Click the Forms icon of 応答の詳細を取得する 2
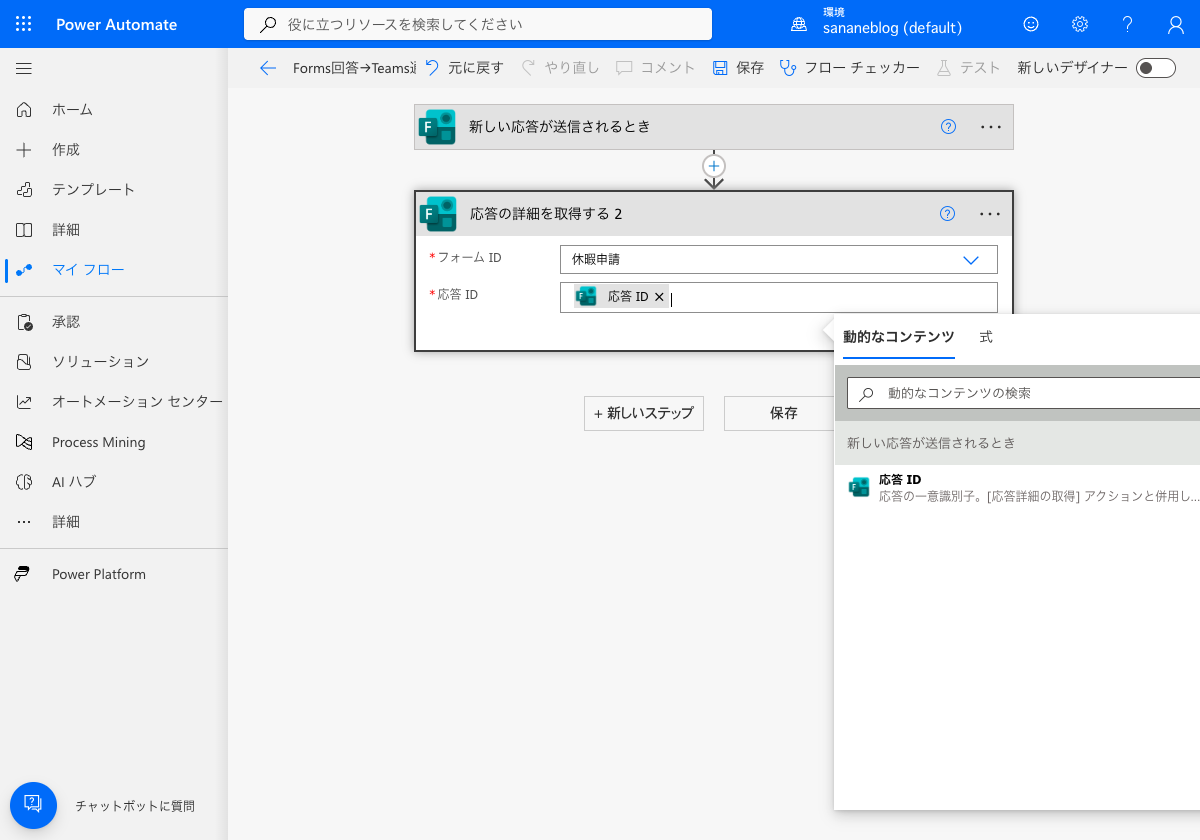Image resolution: width=1200 pixels, height=840 pixels. (438, 214)
